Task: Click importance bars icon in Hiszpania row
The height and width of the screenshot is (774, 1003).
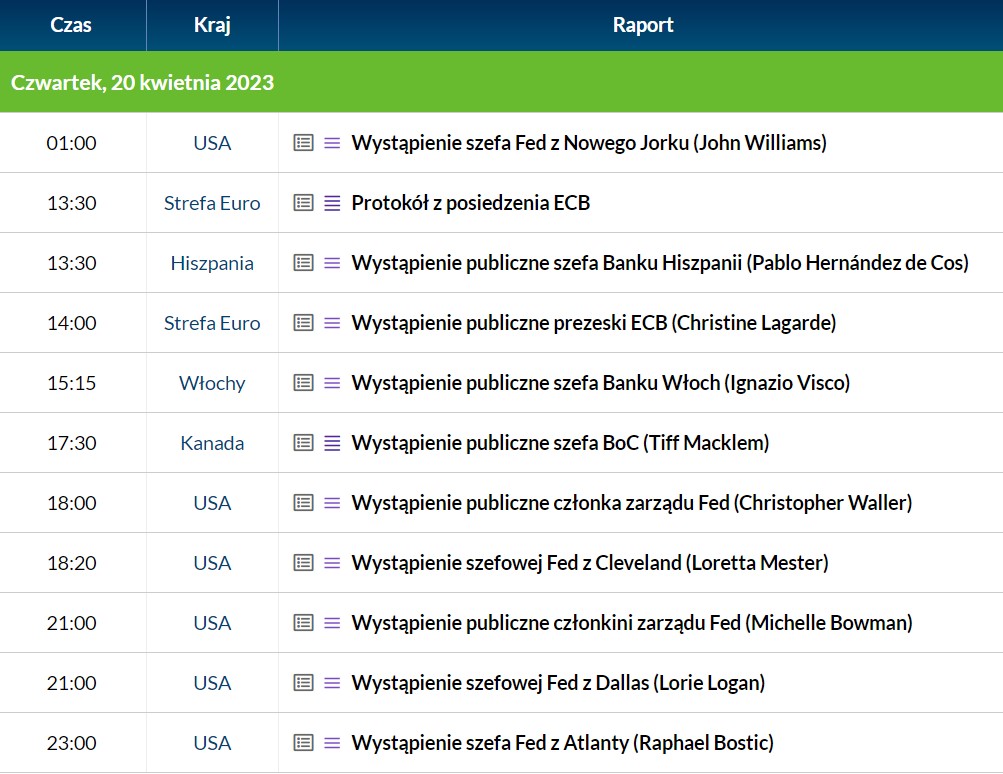Action: [332, 263]
